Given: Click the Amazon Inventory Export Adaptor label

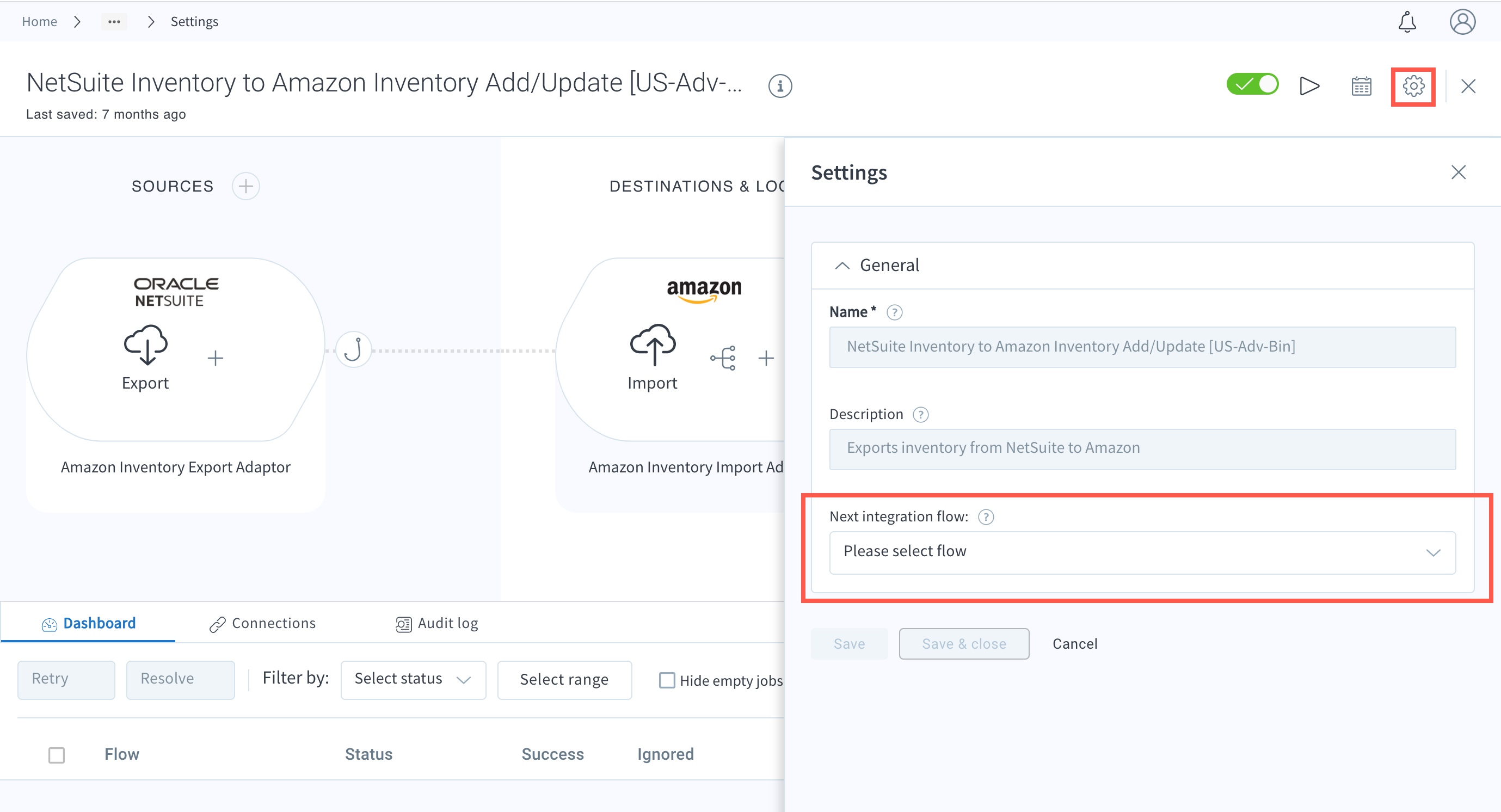Looking at the screenshot, I should point(175,467).
